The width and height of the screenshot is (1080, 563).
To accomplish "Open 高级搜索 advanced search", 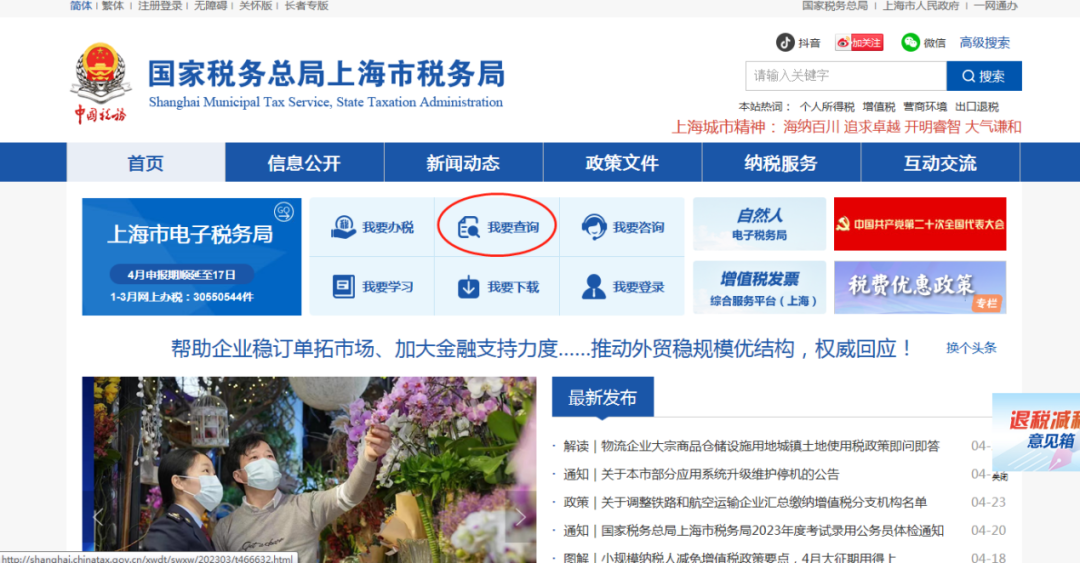I will point(984,43).
